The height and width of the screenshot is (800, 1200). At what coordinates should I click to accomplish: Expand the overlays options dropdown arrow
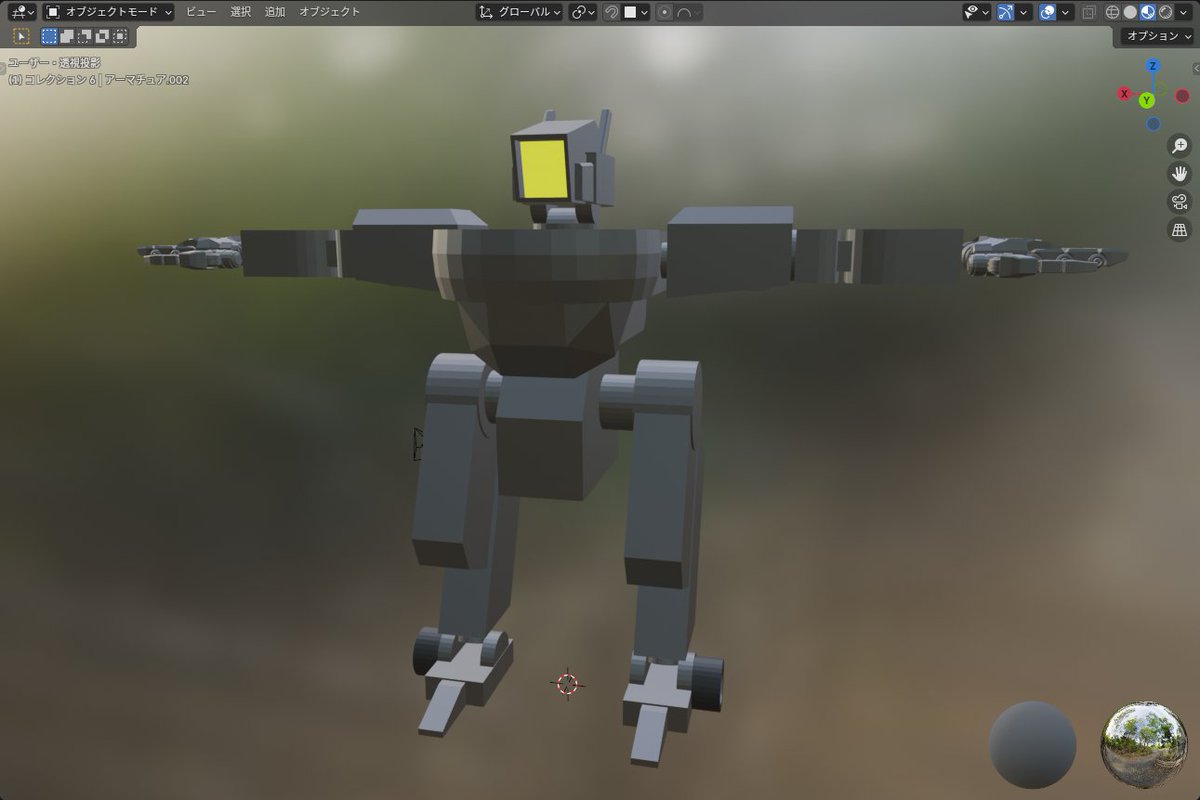coord(1066,12)
